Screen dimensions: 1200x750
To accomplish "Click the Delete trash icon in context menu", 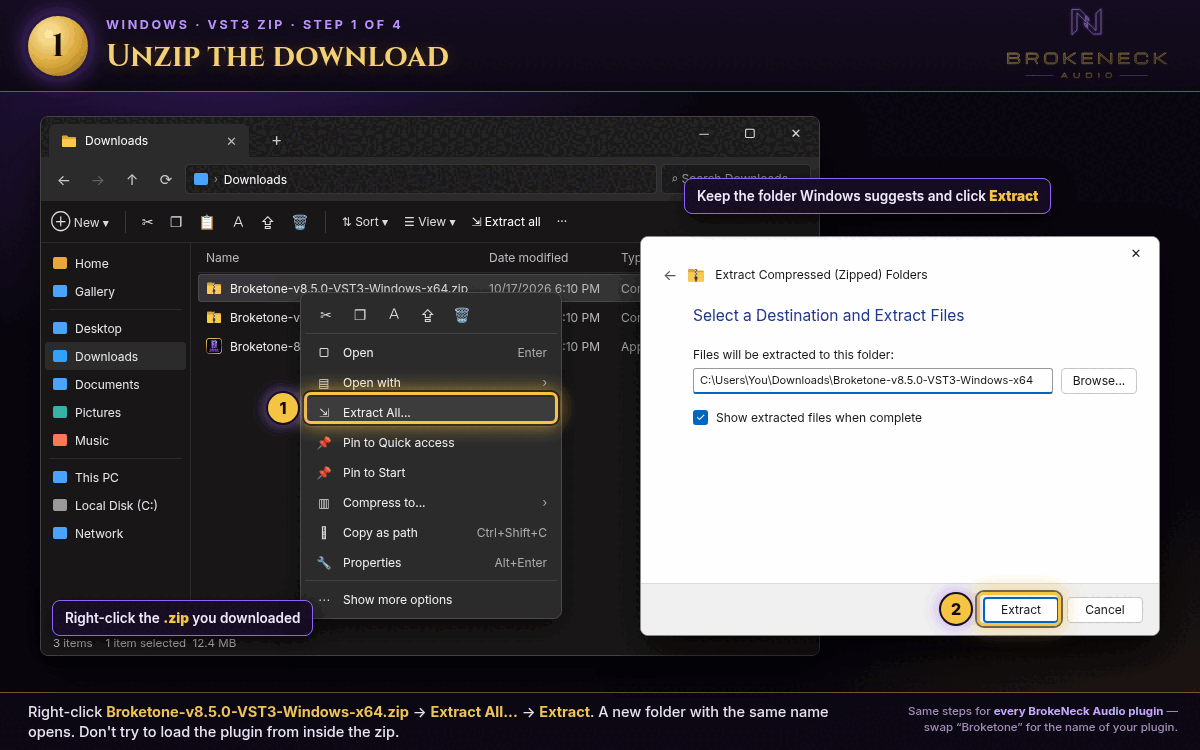I will click(461, 315).
